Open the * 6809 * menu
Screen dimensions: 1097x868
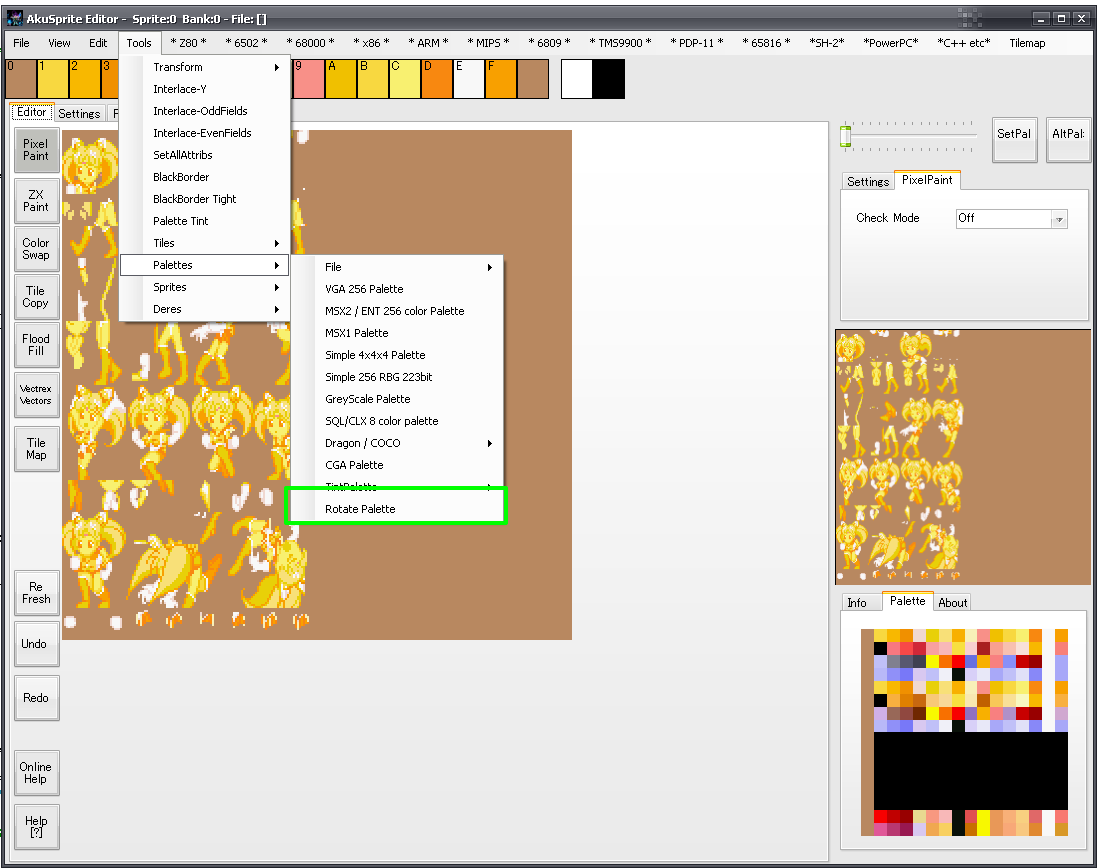pos(549,43)
